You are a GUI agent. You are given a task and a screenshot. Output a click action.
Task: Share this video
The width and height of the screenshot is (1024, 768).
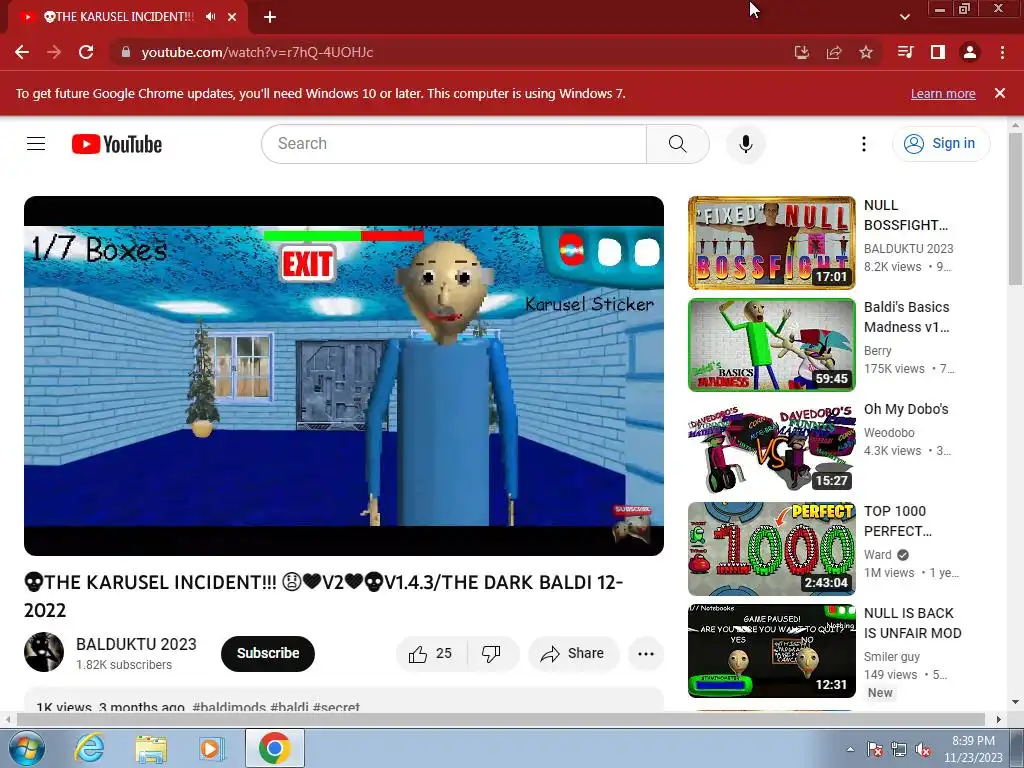point(573,653)
